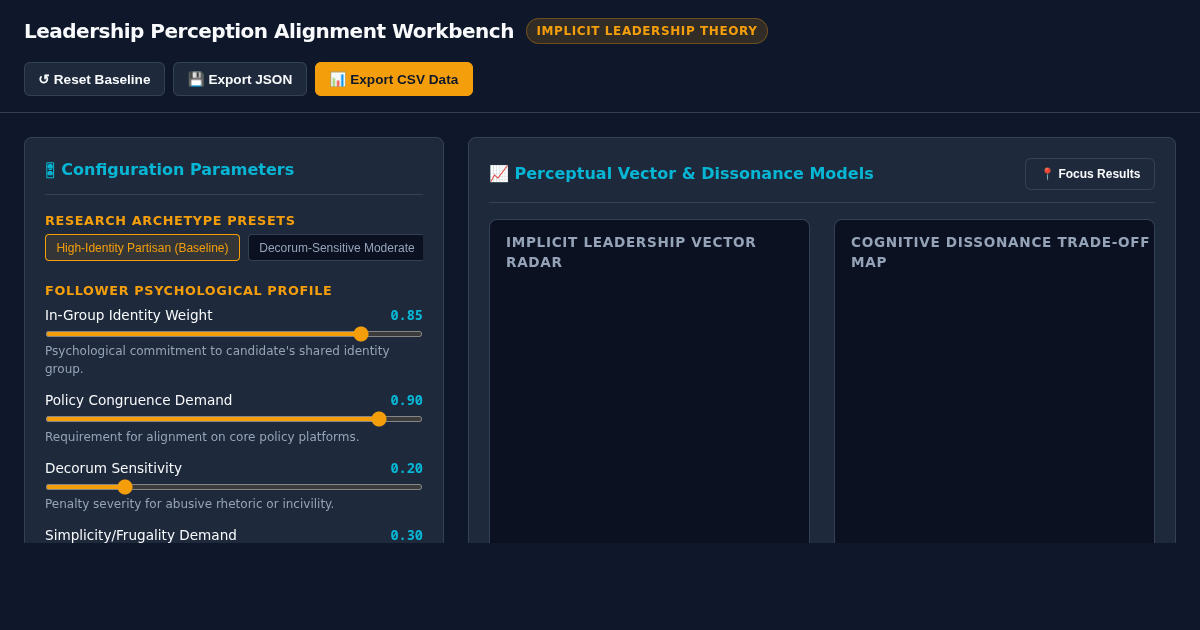Click the 0.30 simplicity demand value
The height and width of the screenshot is (630, 1200).
coord(406,535)
